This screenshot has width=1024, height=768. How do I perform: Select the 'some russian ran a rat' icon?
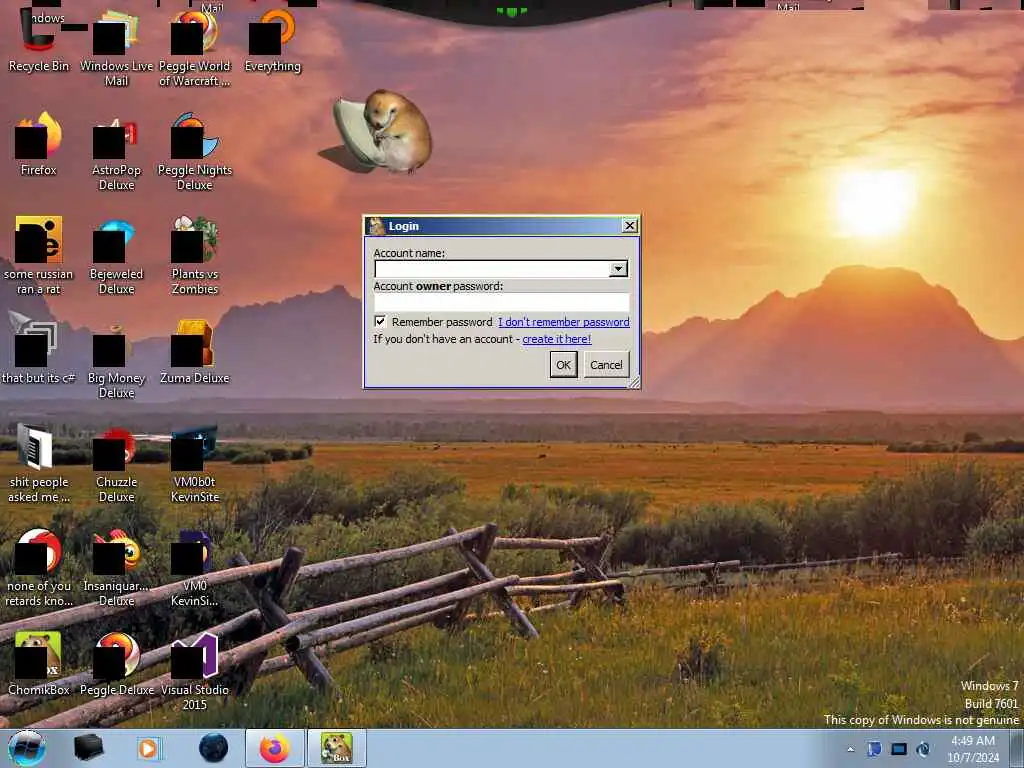click(x=39, y=255)
